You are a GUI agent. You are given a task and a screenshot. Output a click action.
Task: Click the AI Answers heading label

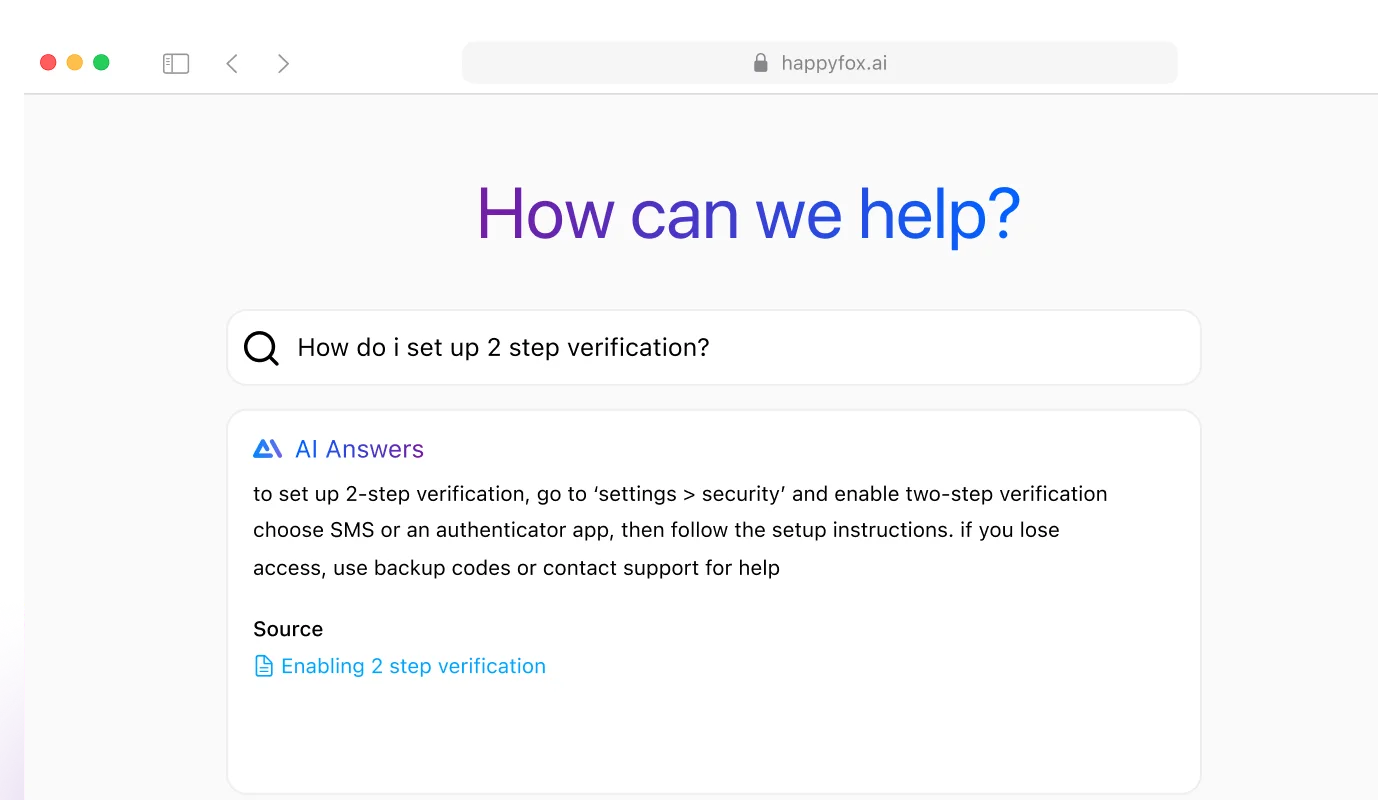(359, 449)
